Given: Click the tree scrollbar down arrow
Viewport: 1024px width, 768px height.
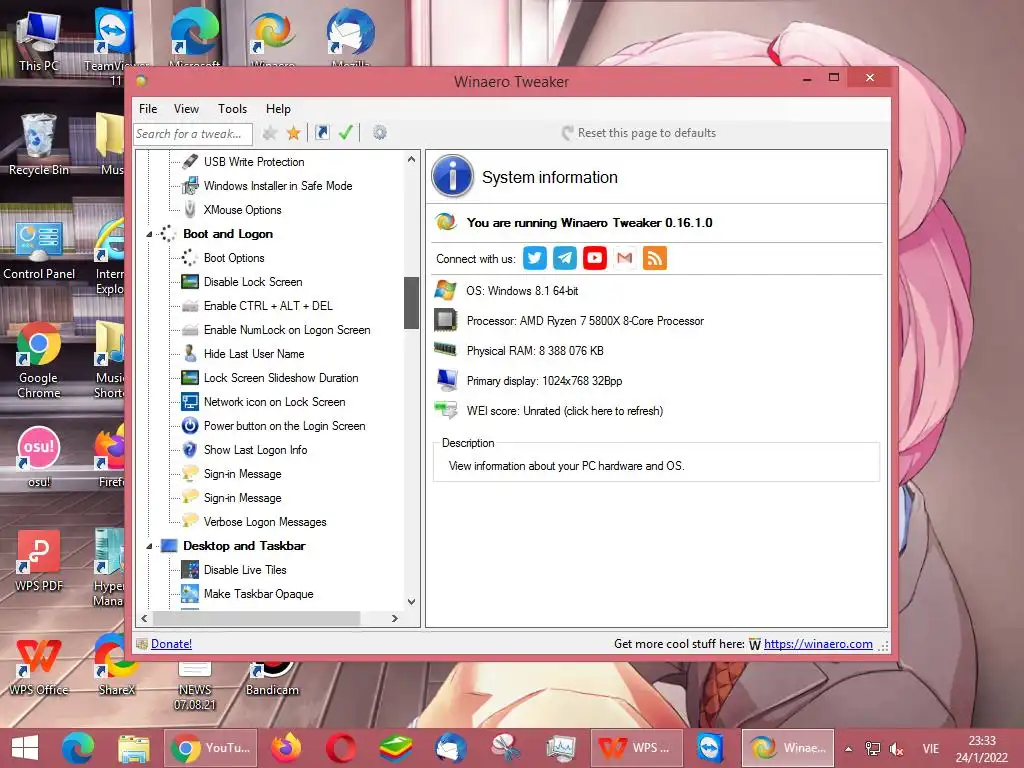Looking at the screenshot, I should point(411,601).
